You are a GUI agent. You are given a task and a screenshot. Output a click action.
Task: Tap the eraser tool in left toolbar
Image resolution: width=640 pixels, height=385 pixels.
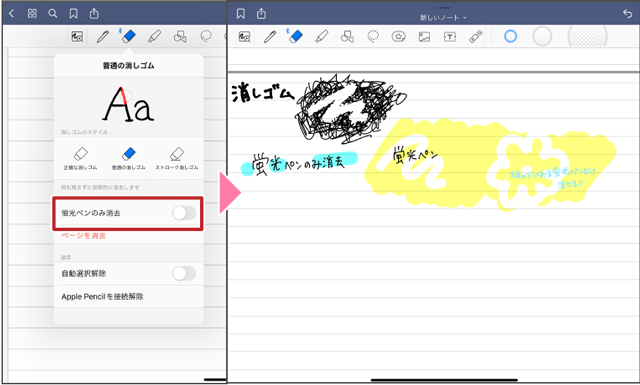pyautogui.click(x=128, y=36)
